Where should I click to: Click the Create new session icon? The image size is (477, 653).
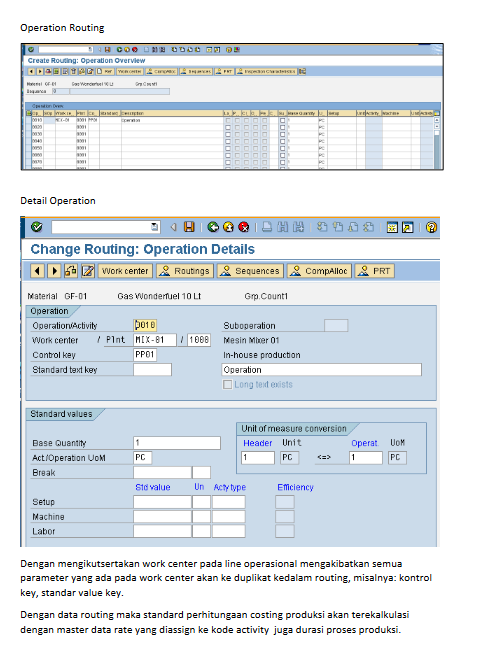pos(392,227)
